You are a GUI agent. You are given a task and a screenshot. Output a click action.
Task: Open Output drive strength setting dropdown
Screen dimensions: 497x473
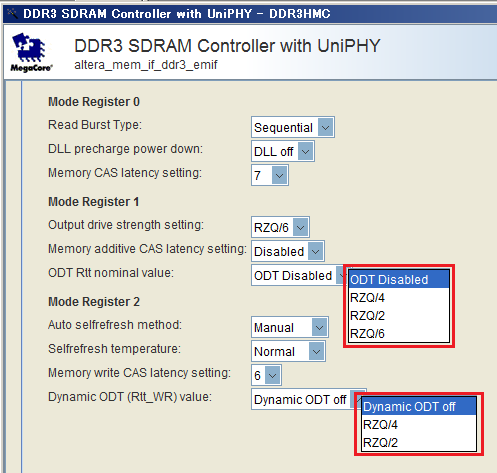tap(280, 227)
